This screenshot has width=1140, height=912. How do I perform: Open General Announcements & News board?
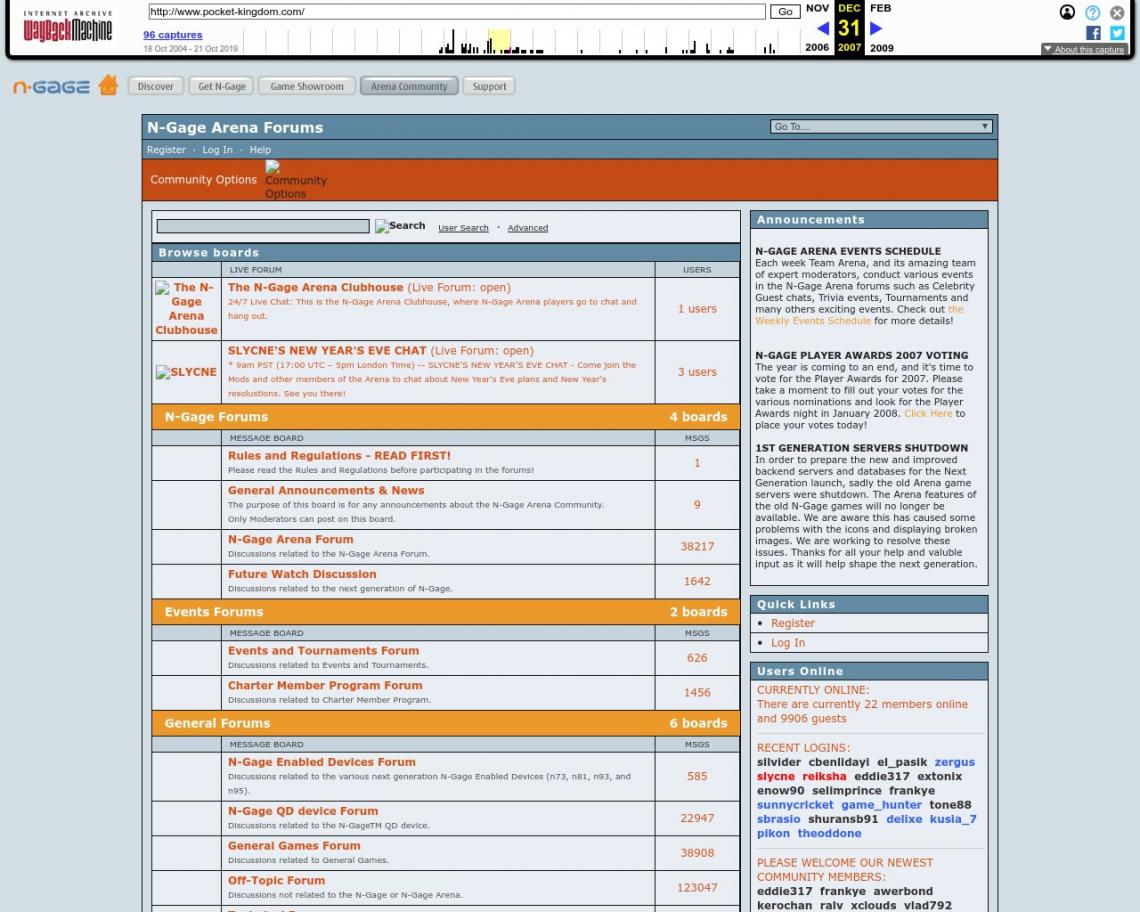pos(326,491)
